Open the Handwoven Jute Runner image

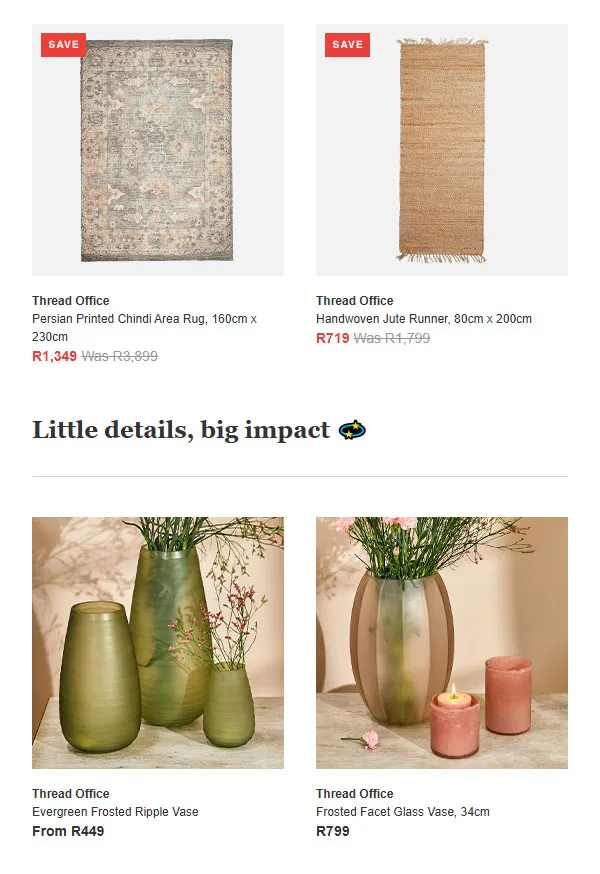point(442,150)
